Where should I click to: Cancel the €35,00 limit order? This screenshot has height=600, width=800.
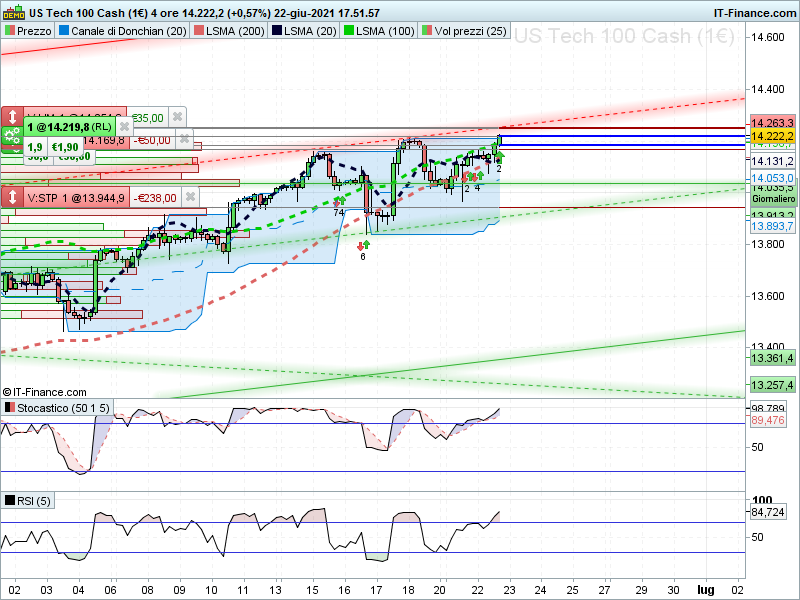[x=177, y=117]
